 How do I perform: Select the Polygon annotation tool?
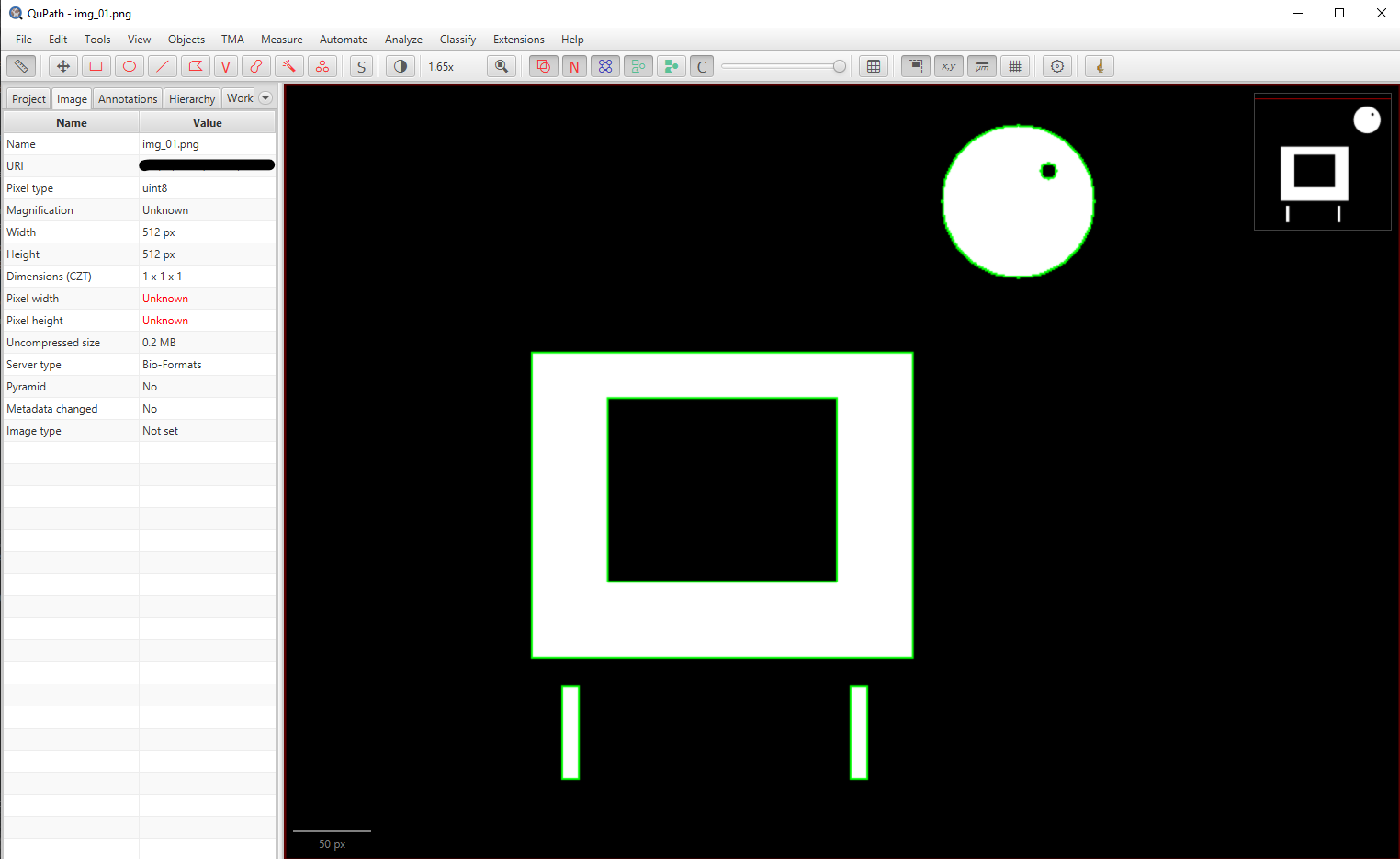click(196, 65)
